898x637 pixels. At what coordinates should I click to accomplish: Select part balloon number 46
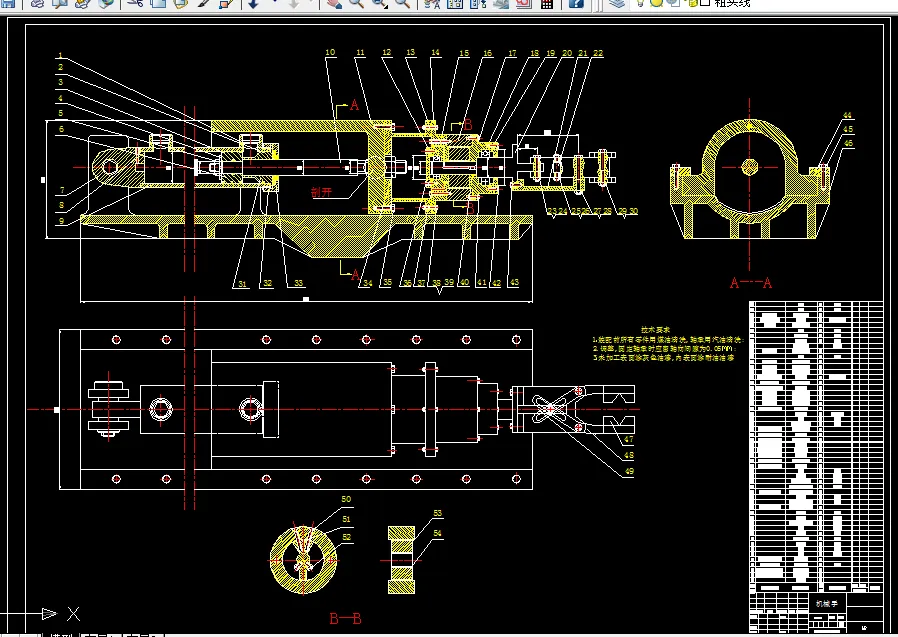(x=848, y=143)
